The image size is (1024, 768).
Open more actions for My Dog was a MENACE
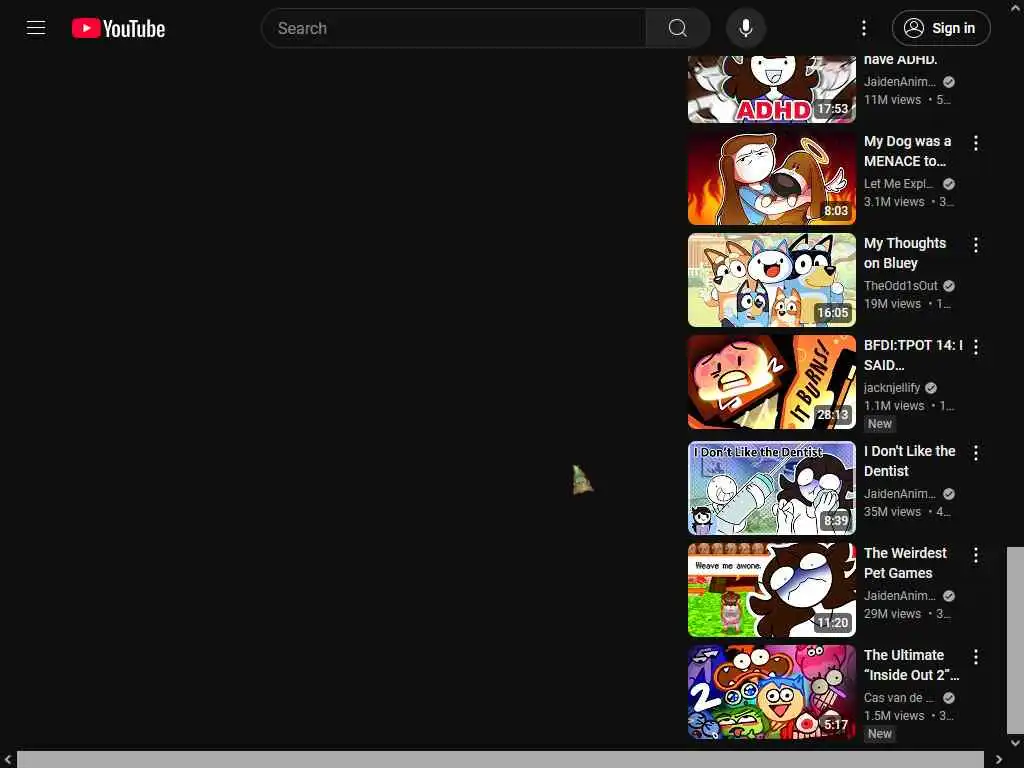[x=976, y=143]
